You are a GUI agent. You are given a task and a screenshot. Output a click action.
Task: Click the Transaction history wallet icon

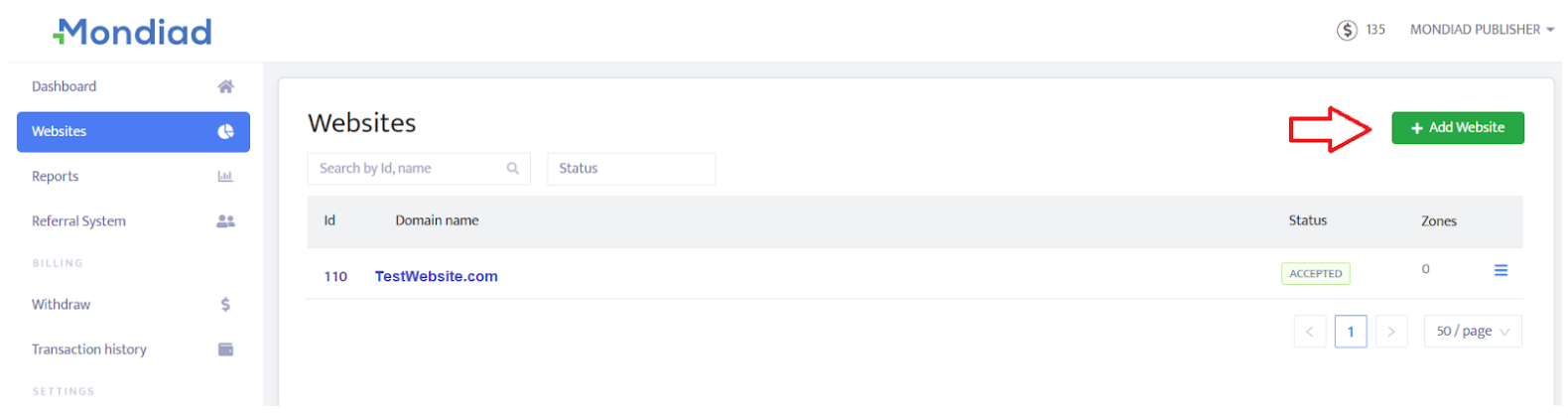point(225,349)
